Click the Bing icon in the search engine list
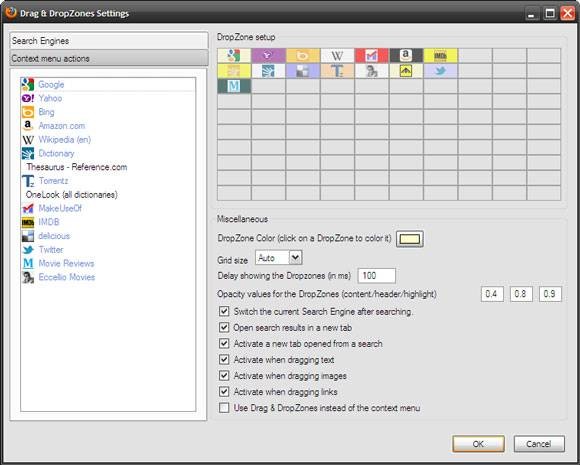 (28, 112)
